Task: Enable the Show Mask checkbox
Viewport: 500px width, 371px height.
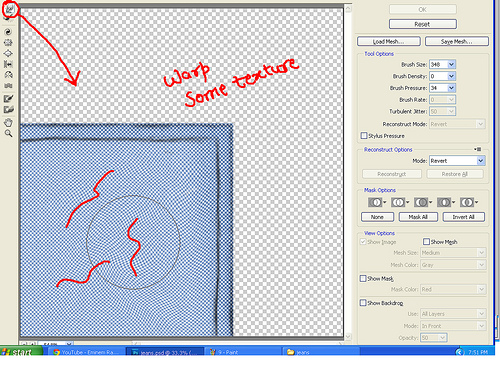Action: pyautogui.click(x=363, y=278)
